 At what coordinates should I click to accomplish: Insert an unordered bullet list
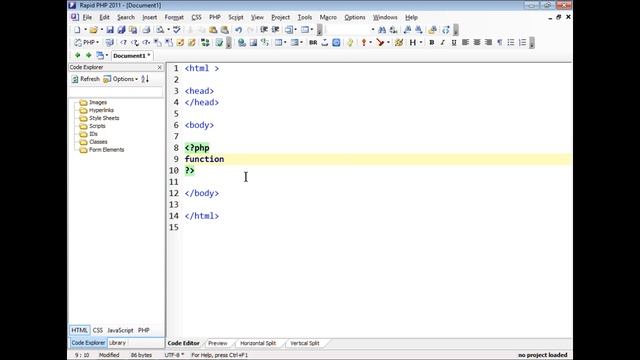click(511, 42)
